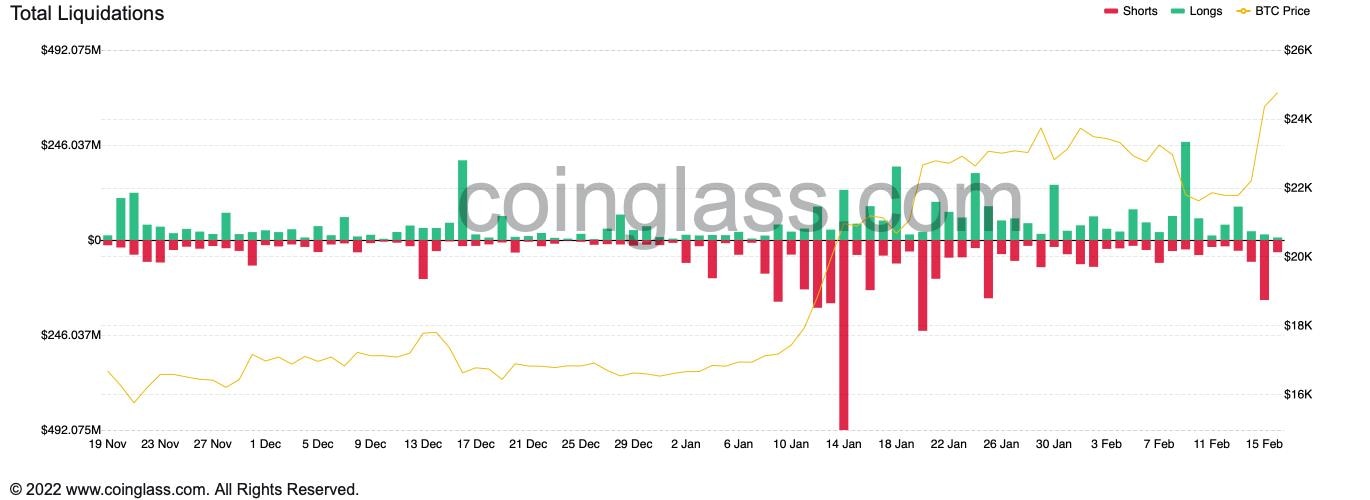The height and width of the screenshot is (500, 1370).
Task: Click the yellow BTC Price line marker
Action: pyautogui.click(x=1244, y=12)
